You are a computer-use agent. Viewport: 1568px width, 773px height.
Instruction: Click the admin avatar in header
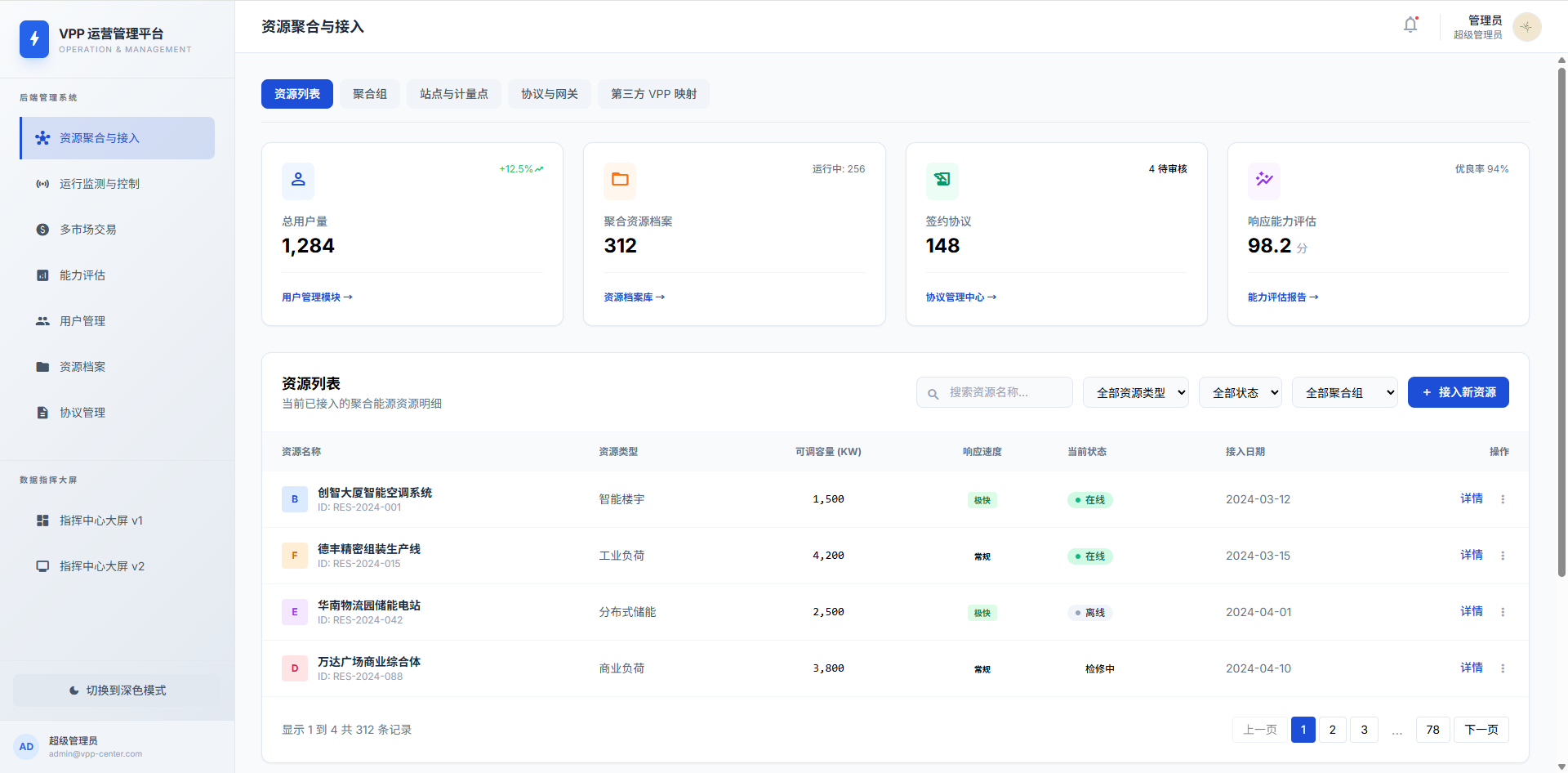click(1526, 27)
